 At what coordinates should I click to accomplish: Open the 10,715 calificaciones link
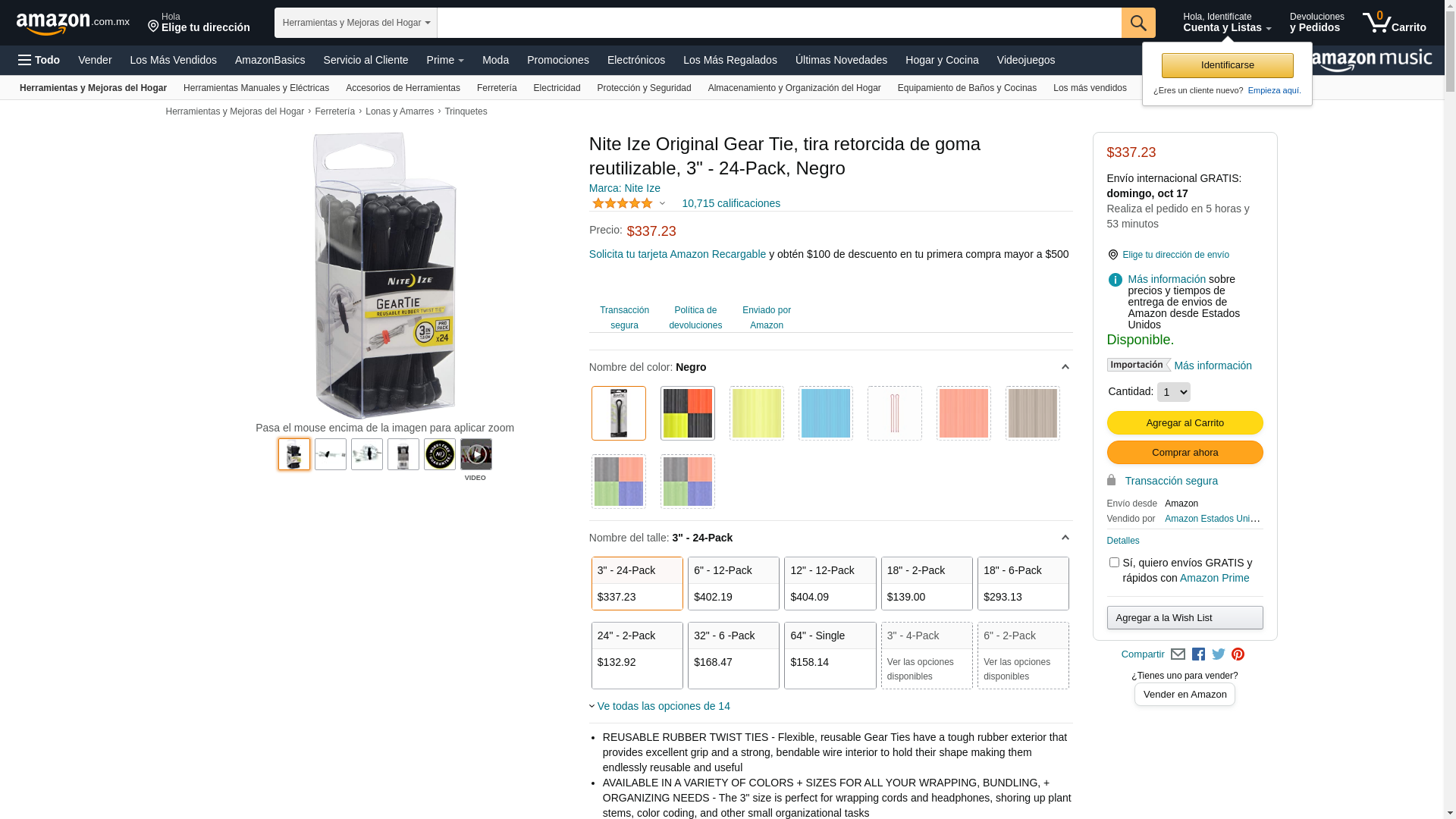pyautogui.click(x=731, y=203)
